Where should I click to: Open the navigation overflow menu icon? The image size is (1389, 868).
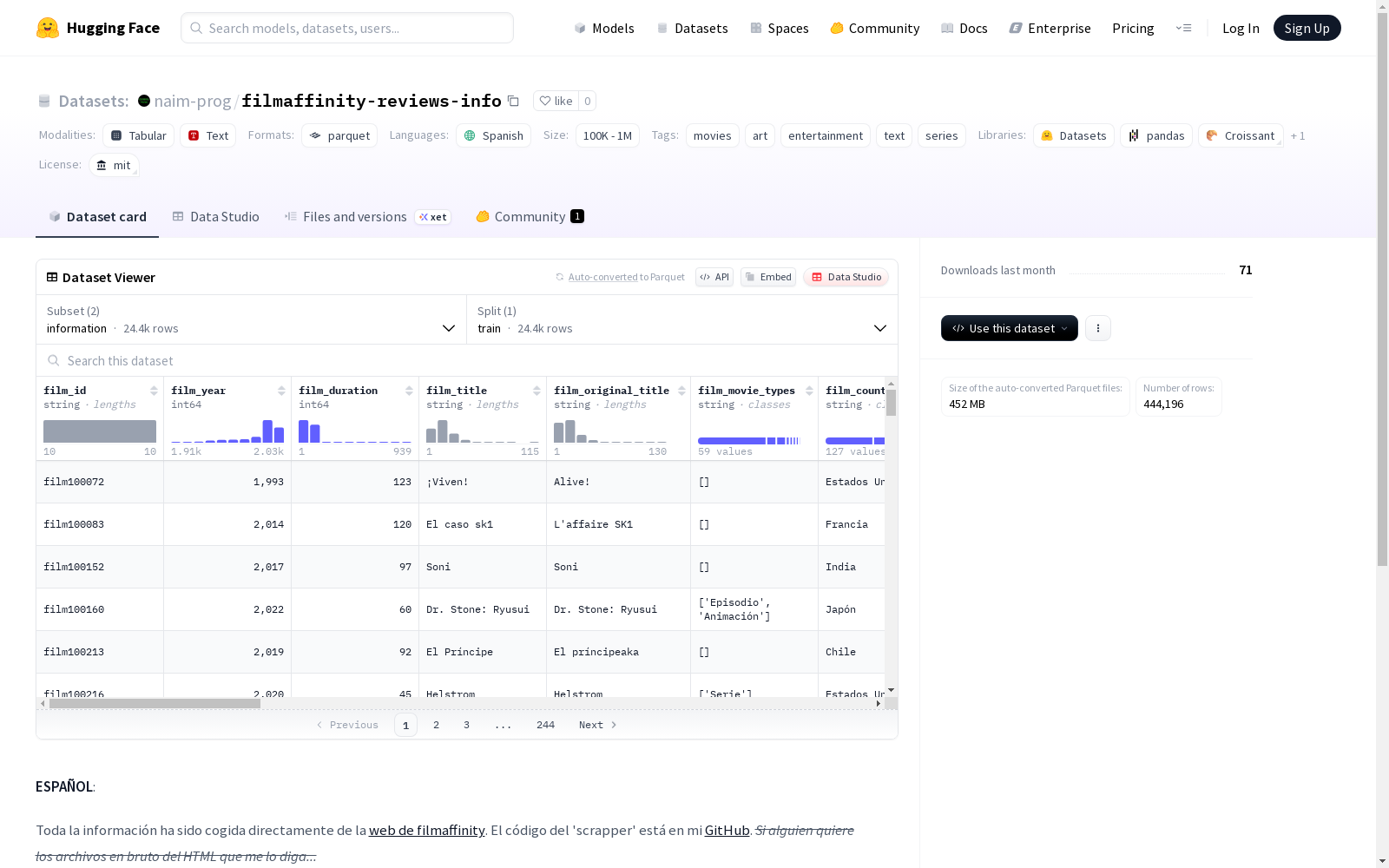click(x=1183, y=28)
